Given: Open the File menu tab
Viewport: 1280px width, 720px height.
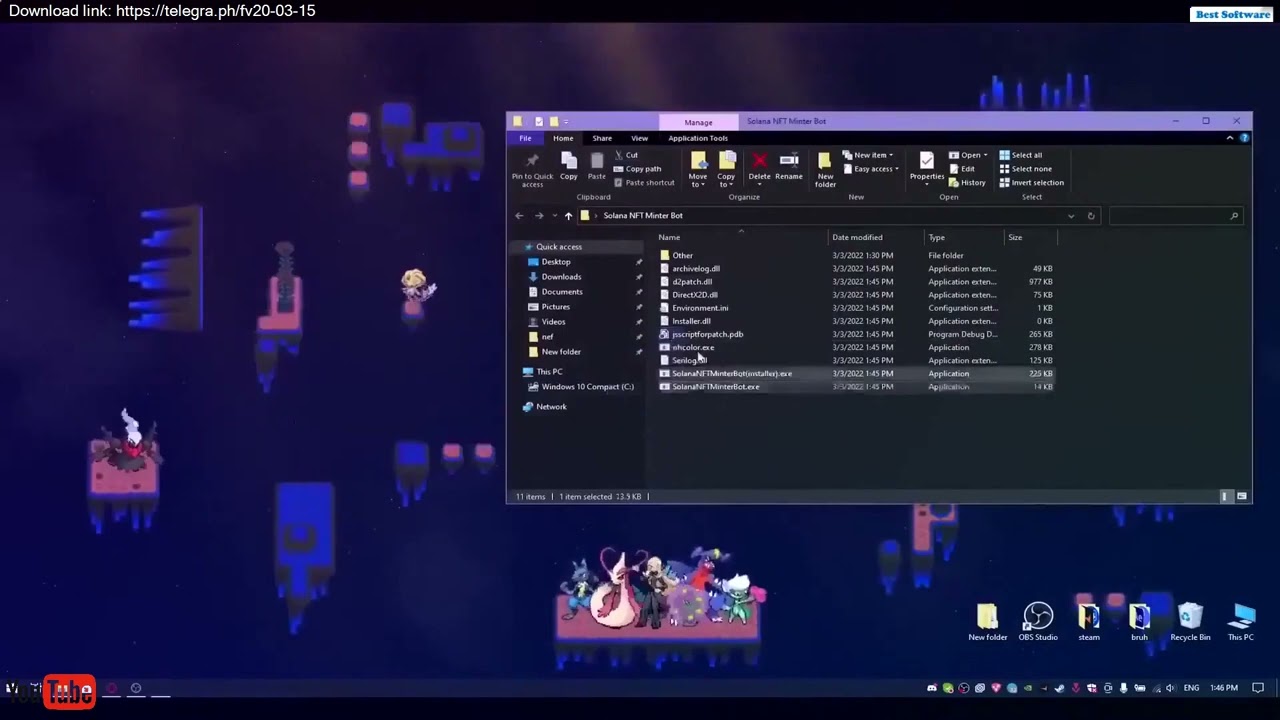Looking at the screenshot, I should tap(525, 138).
